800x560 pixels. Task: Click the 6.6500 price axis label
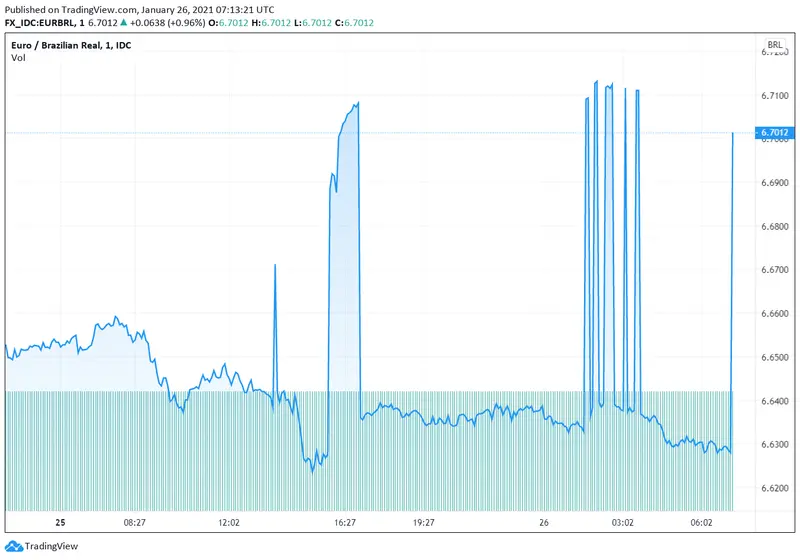point(774,357)
